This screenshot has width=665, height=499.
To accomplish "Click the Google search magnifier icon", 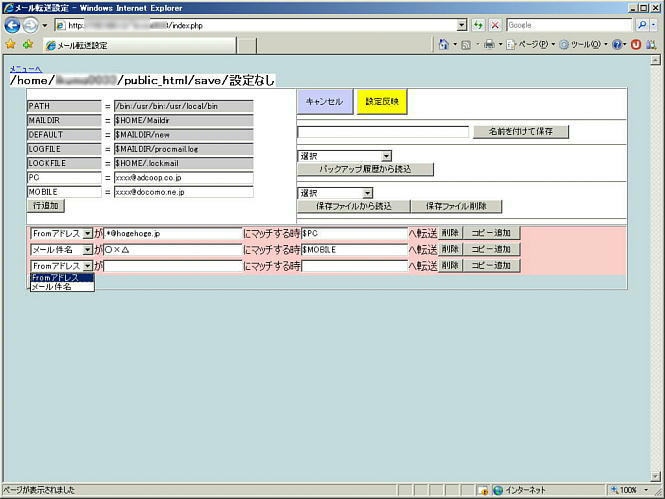I will point(641,25).
